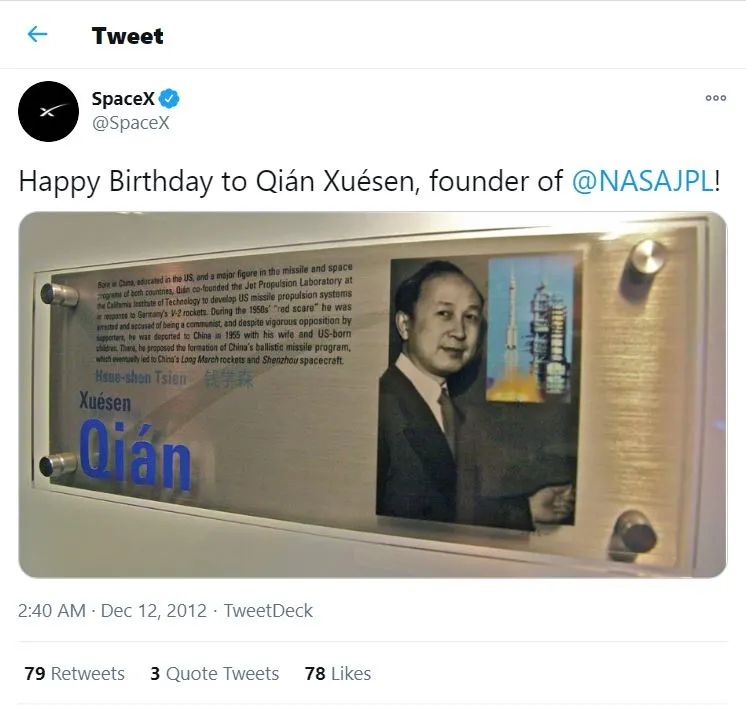Open the SpaceX profile avatar
Viewport: 746px width, 708px height.
48,111
